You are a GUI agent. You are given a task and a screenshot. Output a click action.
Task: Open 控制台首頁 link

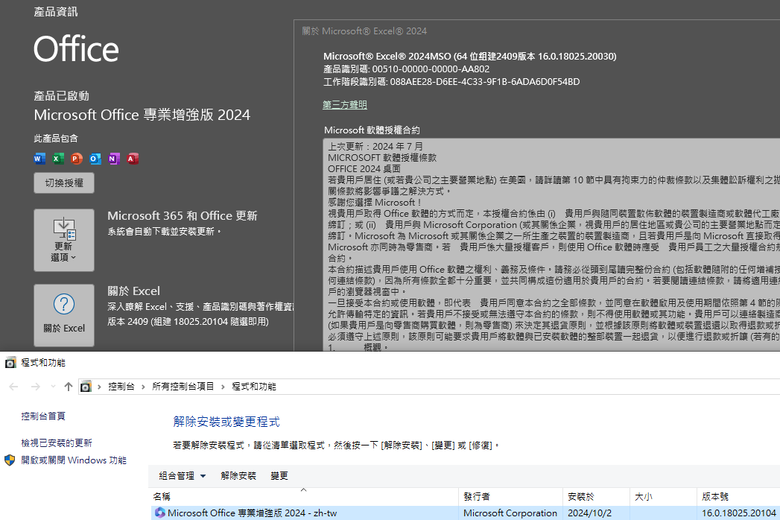[x=43, y=416]
